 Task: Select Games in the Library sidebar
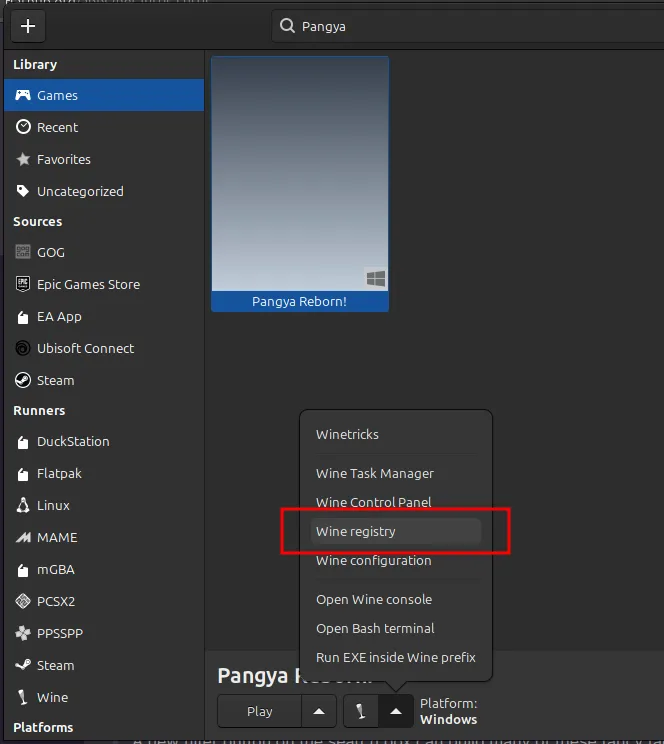pos(104,95)
